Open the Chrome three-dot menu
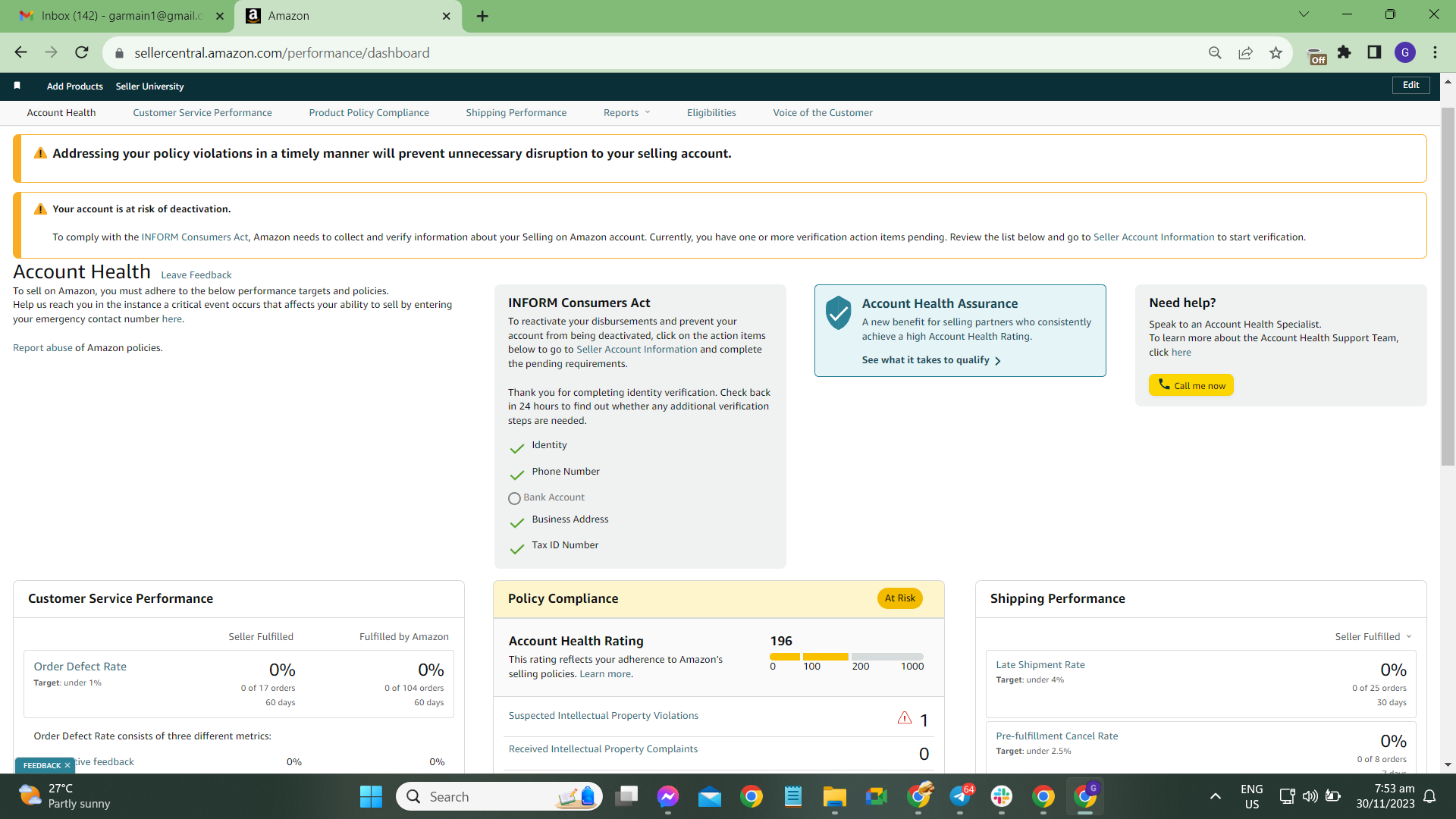The image size is (1456, 819). point(1435,52)
